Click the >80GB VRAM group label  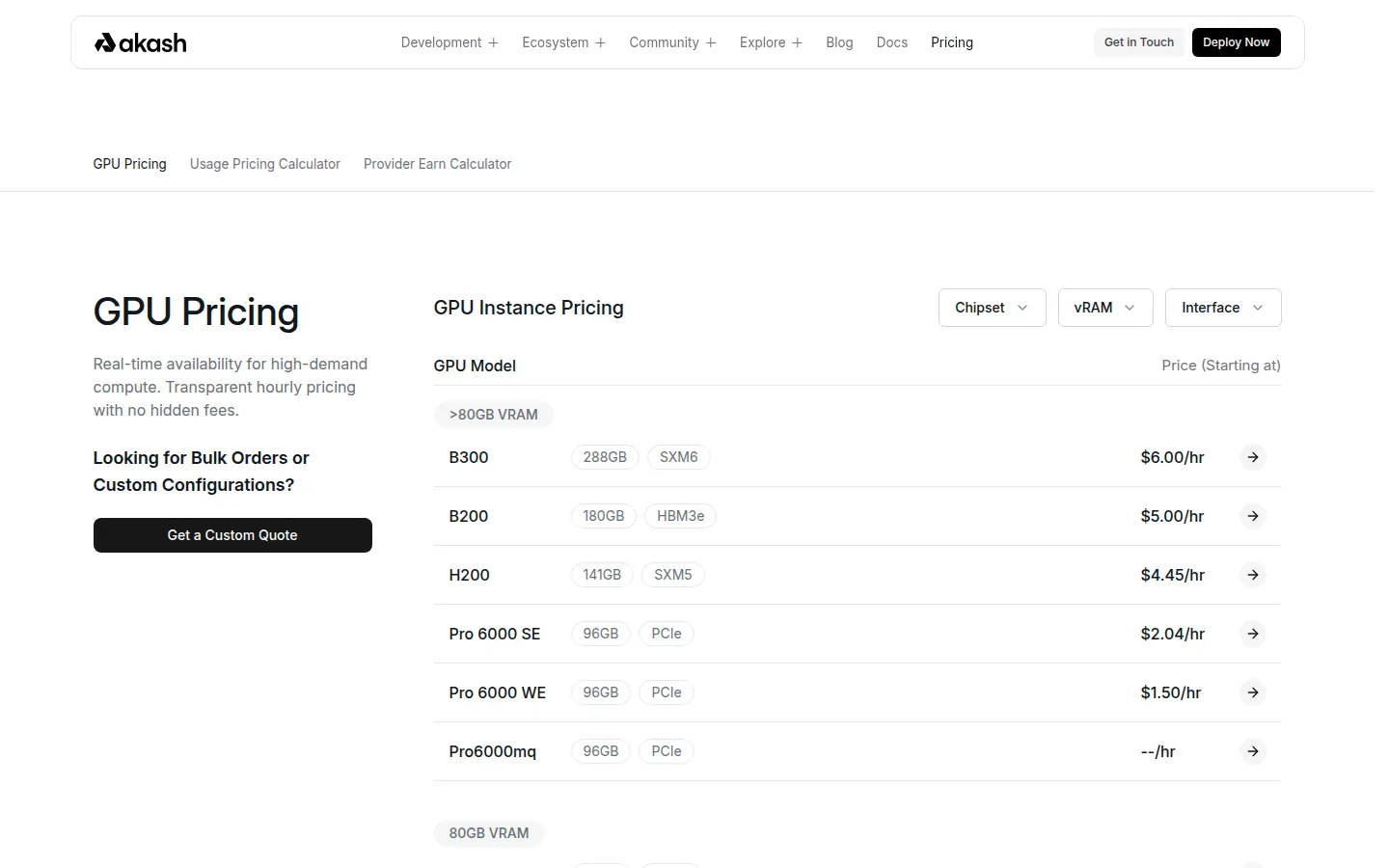pos(493,415)
